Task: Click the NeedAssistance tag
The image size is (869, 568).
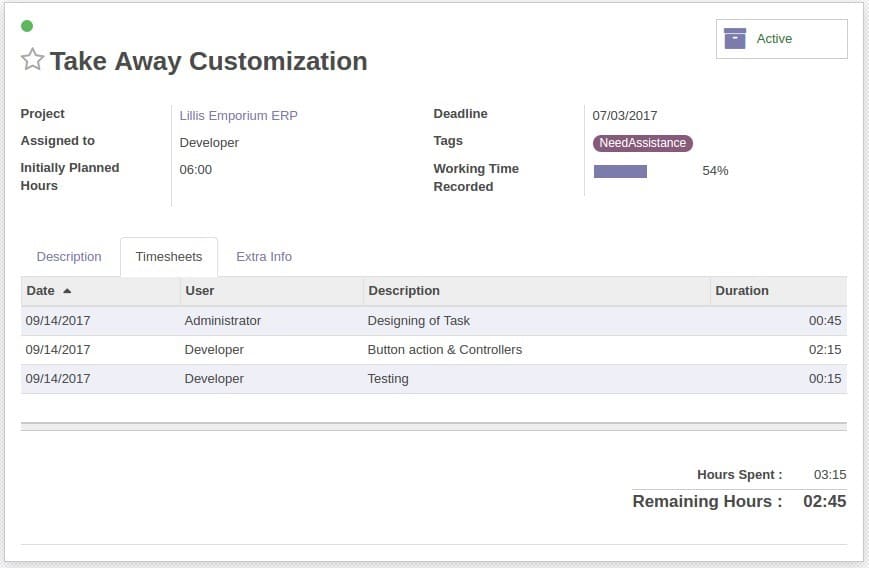Action: pyautogui.click(x=642, y=143)
